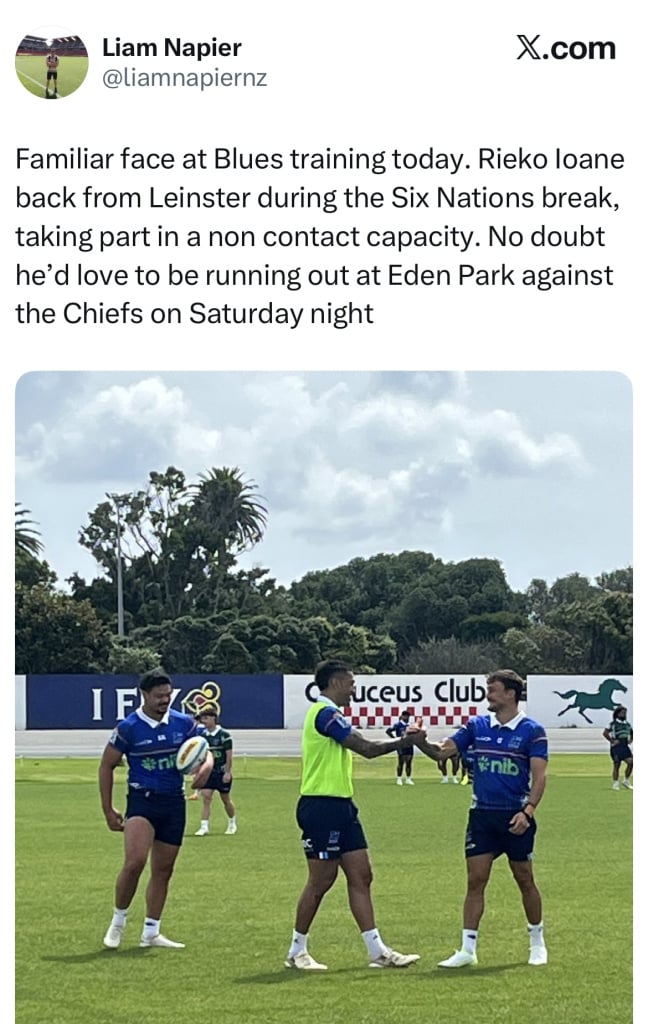The width and height of the screenshot is (648, 1024).
Task: Click the player in the yellow bib
Action: coord(344,814)
